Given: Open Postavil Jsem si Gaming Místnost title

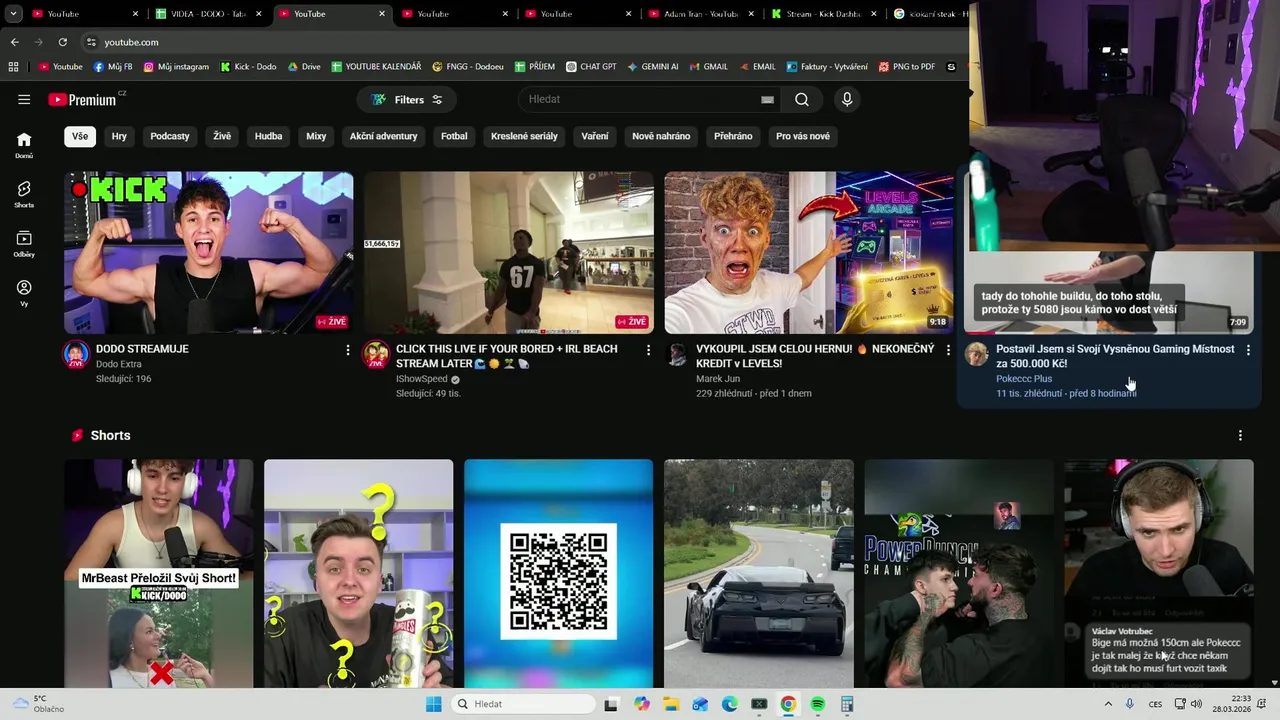Looking at the screenshot, I should (x=1115, y=356).
